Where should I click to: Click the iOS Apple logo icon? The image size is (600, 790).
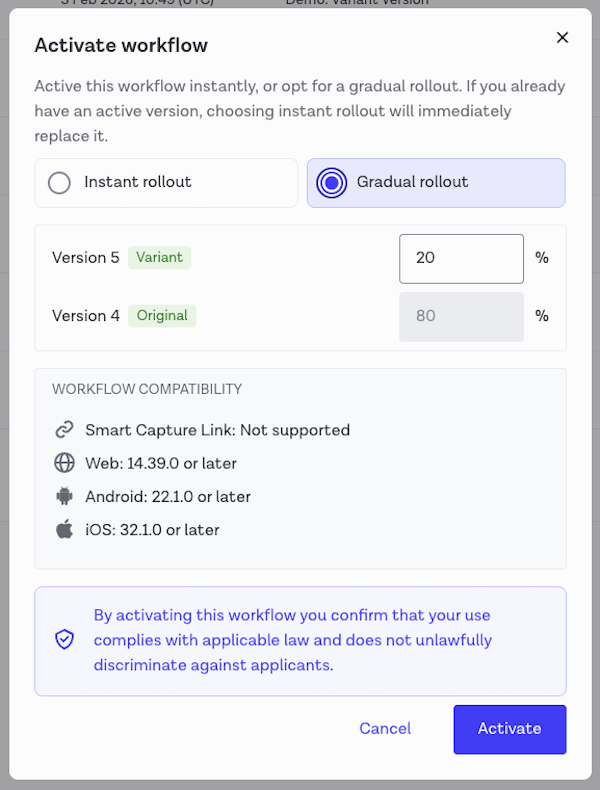click(x=65, y=529)
